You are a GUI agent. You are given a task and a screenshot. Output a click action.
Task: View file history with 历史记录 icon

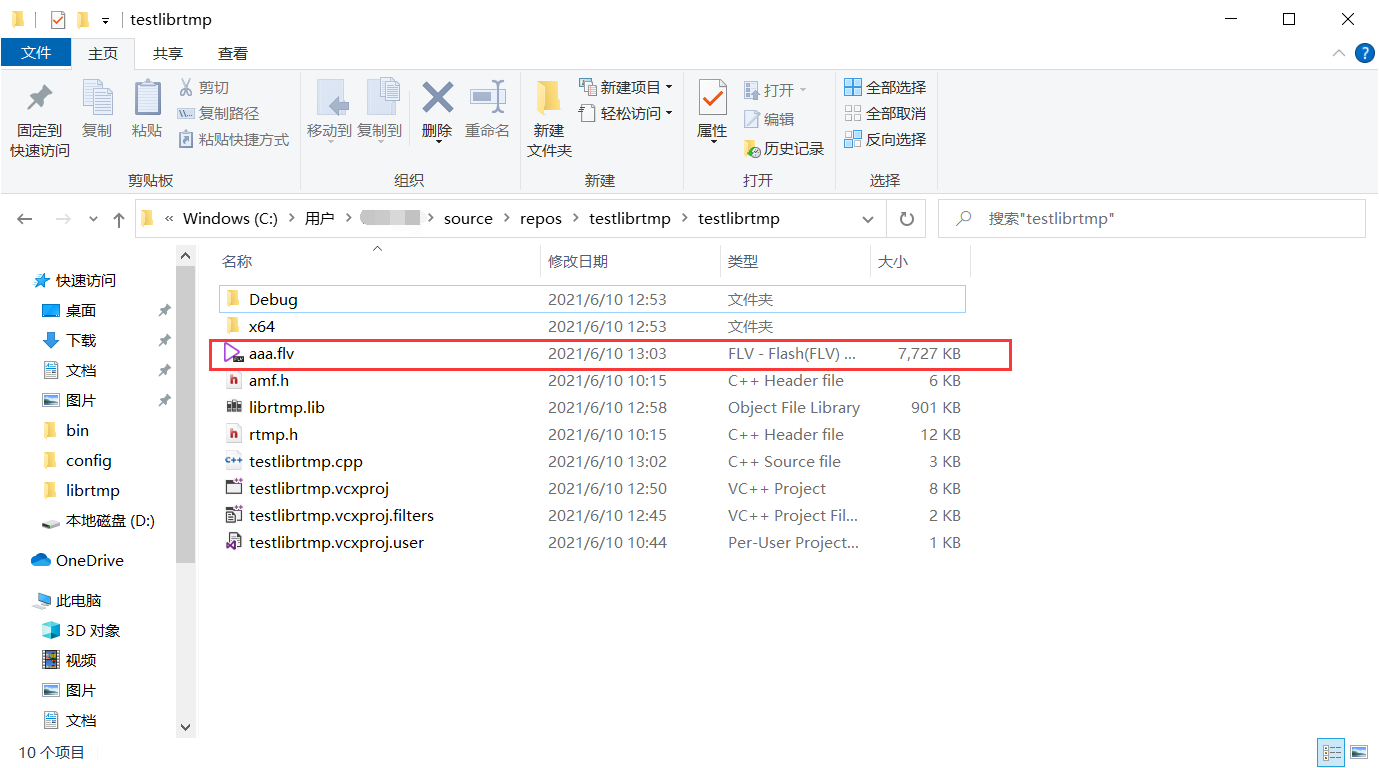tap(784, 148)
